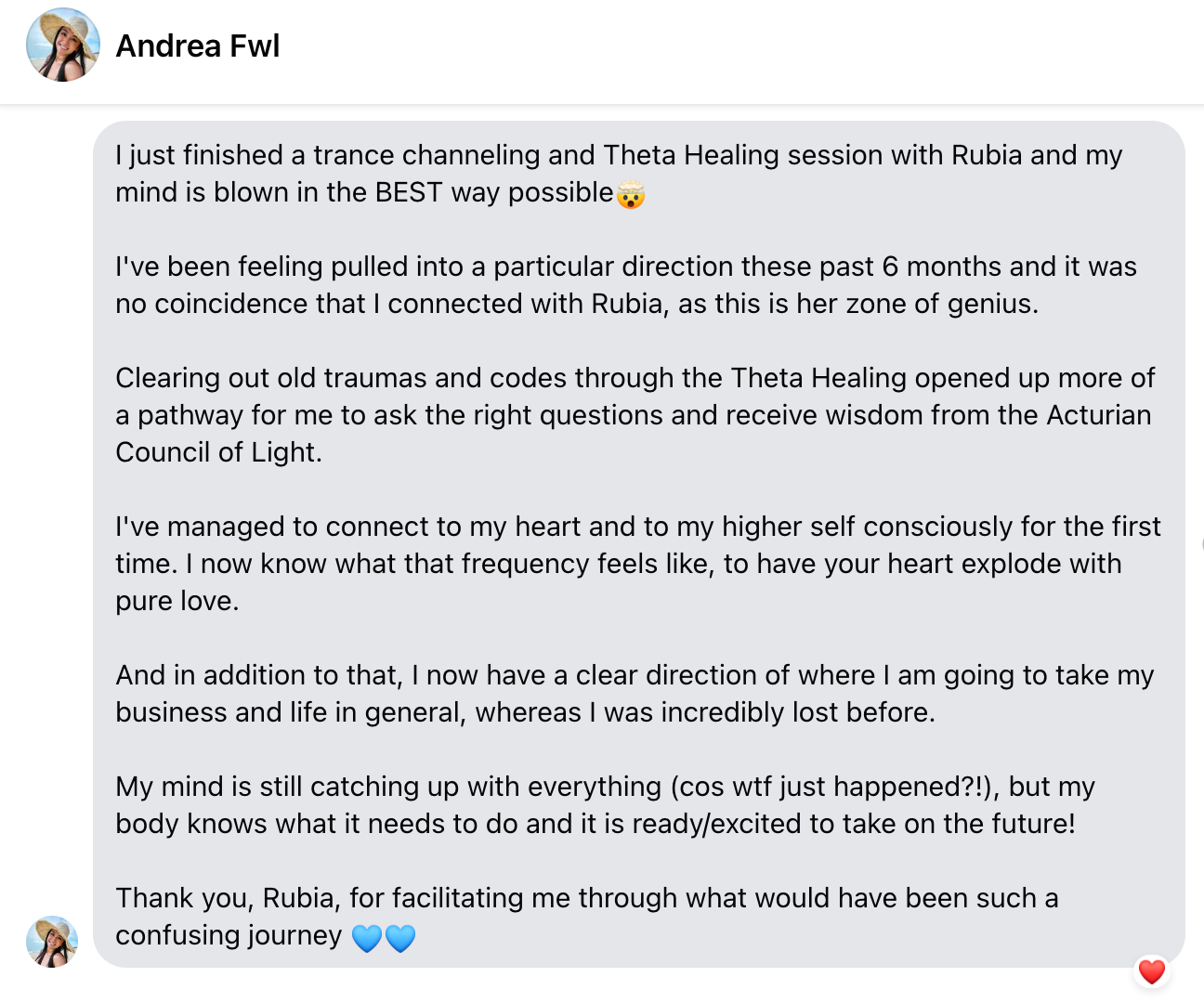The width and height of the screenshot is (1204, 1003).
Task: Click the second blue heart emoji
Action: coord(399,937)
